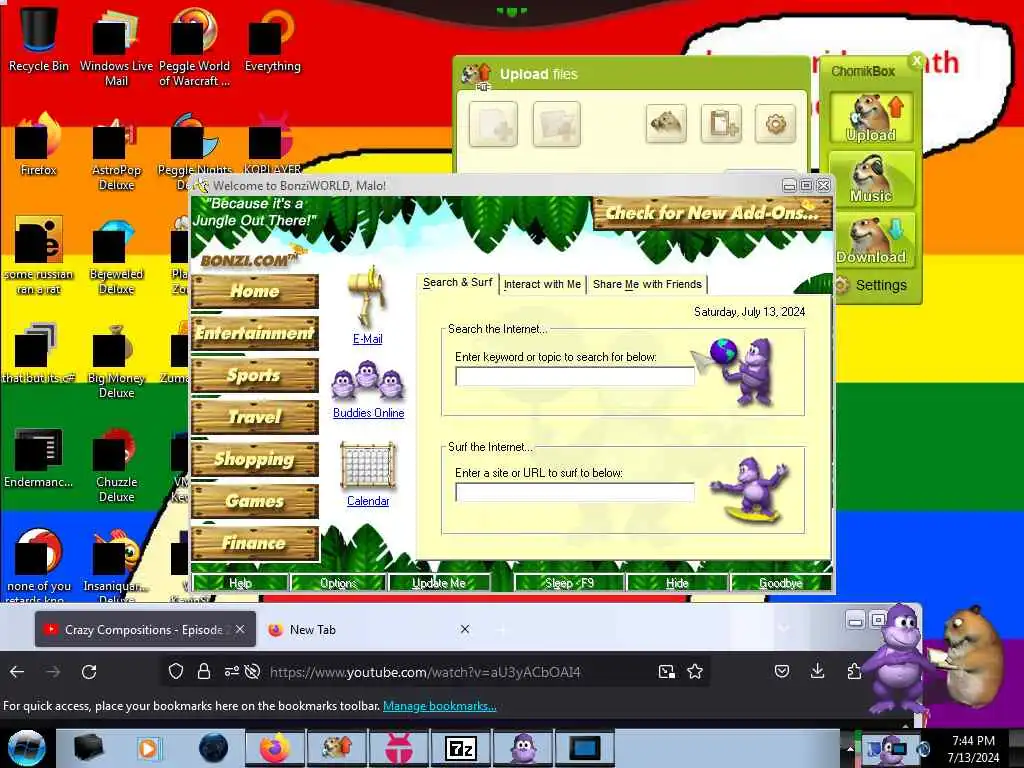Viewport: 1024px width, 768px height.
Task: Click the Manage bookmarks link
Action: [440, 706]
